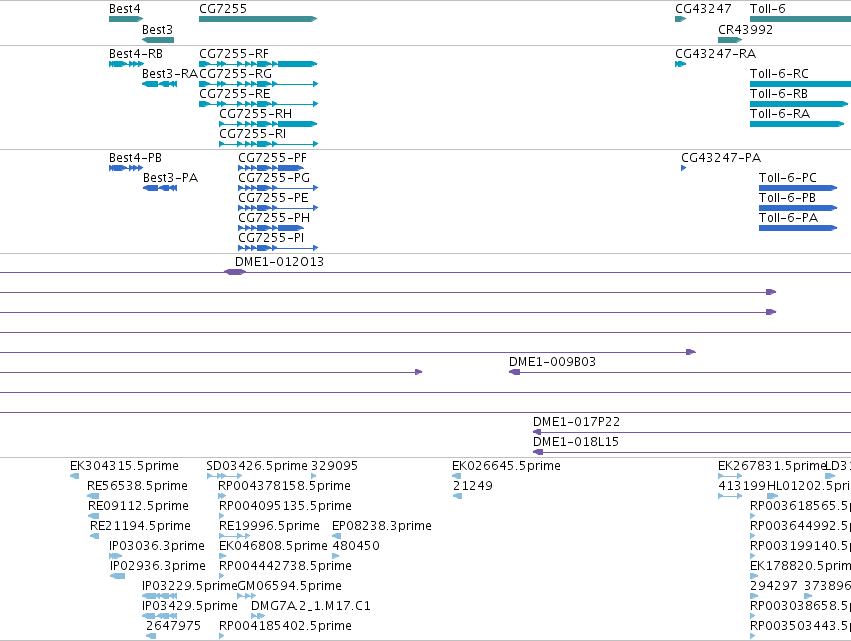Click the CG43247-PA protein marker
Viewport: 851px width, 641px height.
coord(684,168)
